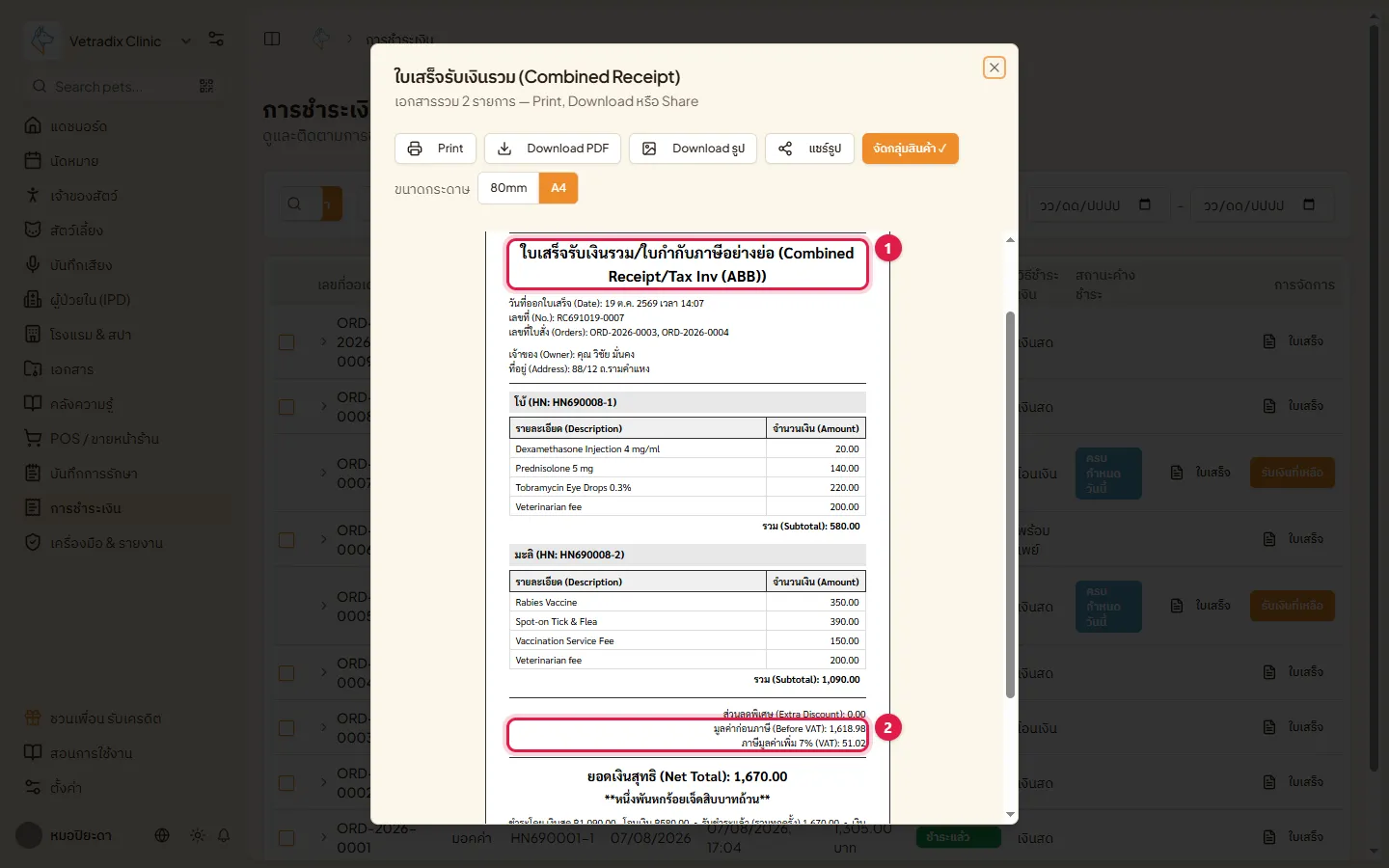The width and height of the screenshot is (1389, 868).
Task: Click the search magnifier icon above the payments table
Action: coord(294,203)
